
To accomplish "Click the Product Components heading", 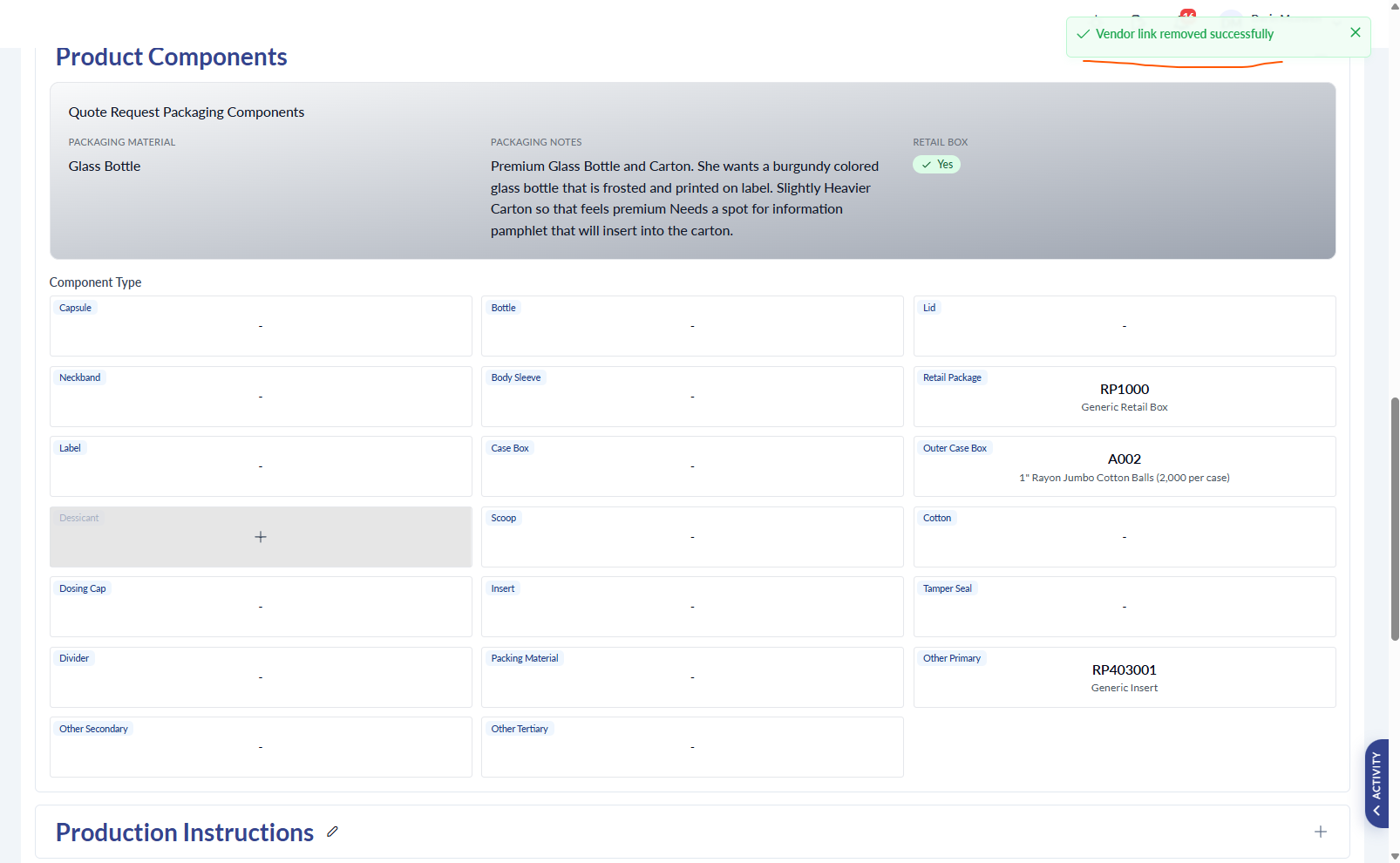I will coord(172,57).
